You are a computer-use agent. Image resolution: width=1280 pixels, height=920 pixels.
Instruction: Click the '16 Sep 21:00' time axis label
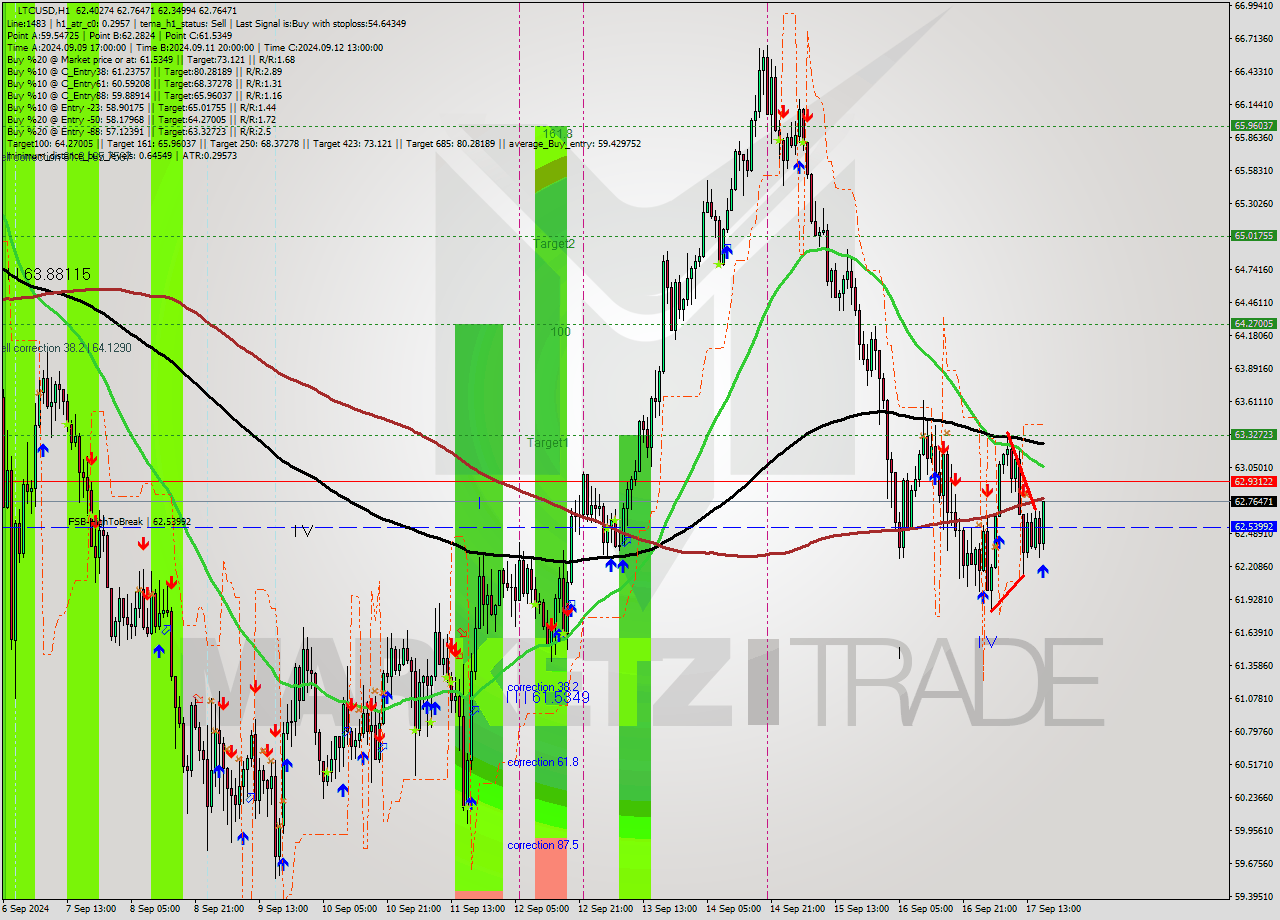pyautogui.click(x=989, y=909)
